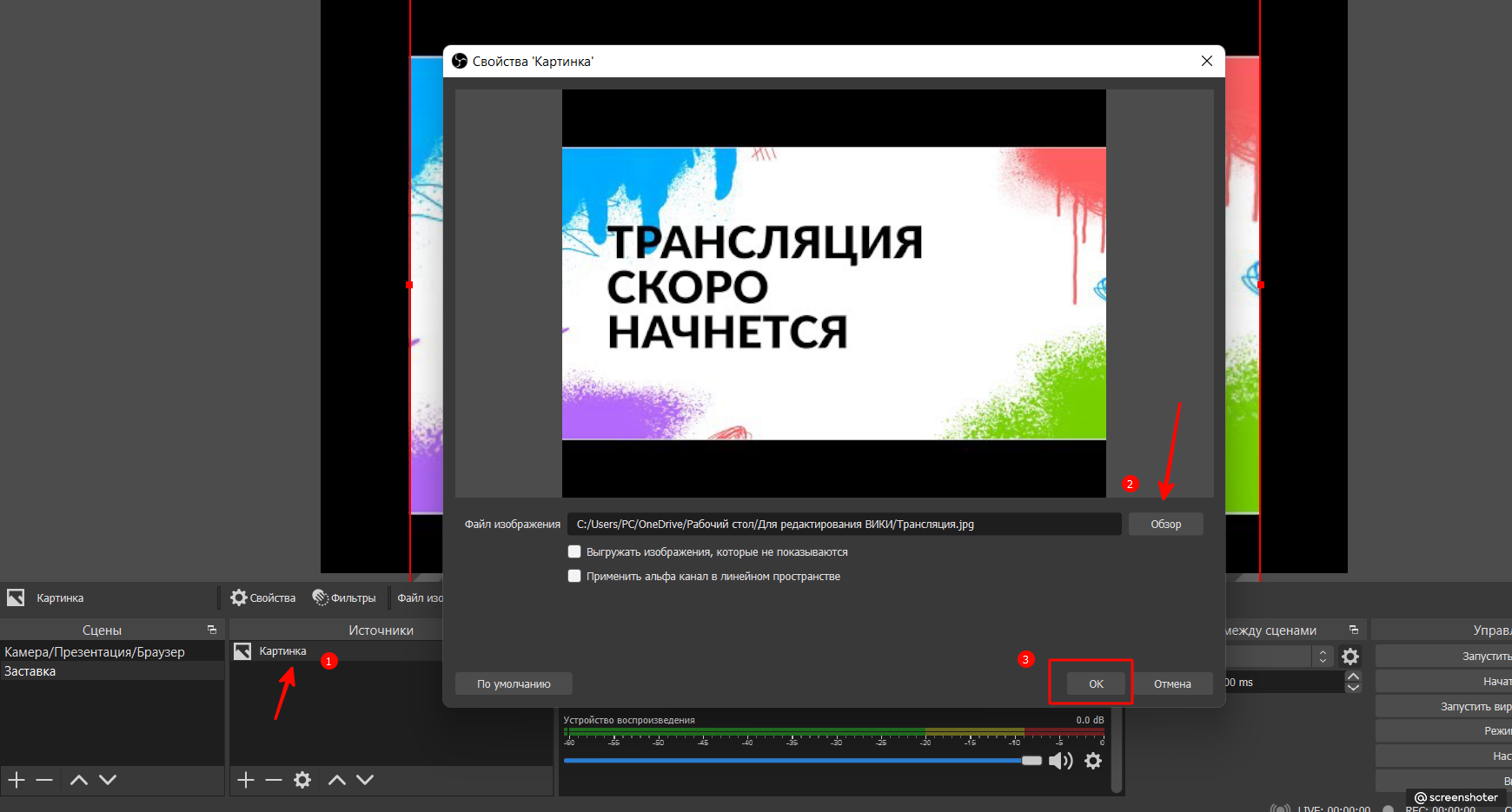Increase transition duration with up arrow
This screenshot has width=1512, height=812.
coord(1353,677)
